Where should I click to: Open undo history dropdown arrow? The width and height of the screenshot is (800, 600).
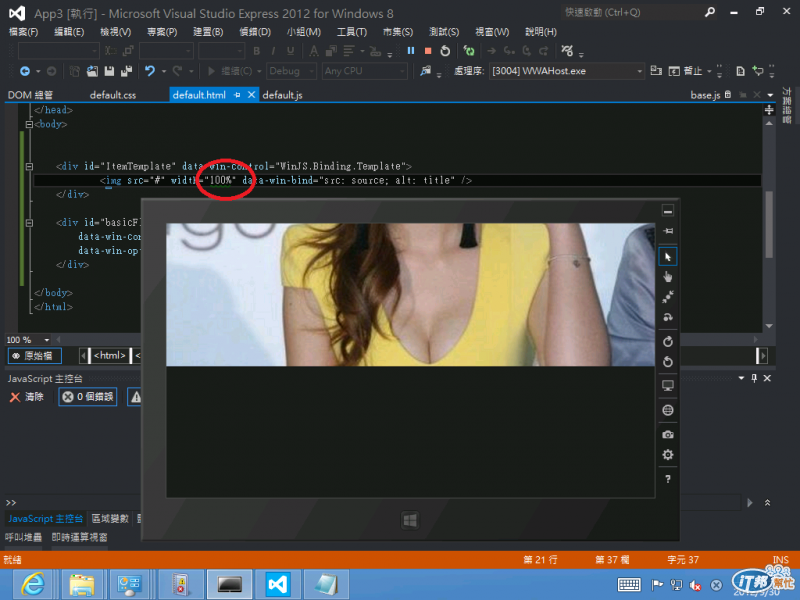click(x=164, y=71)
